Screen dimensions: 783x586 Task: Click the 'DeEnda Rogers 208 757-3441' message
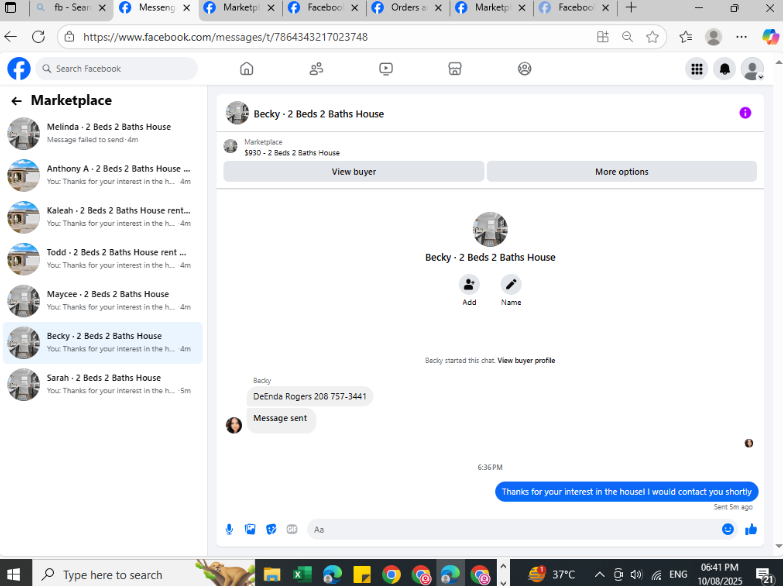(x=310, y=397)
